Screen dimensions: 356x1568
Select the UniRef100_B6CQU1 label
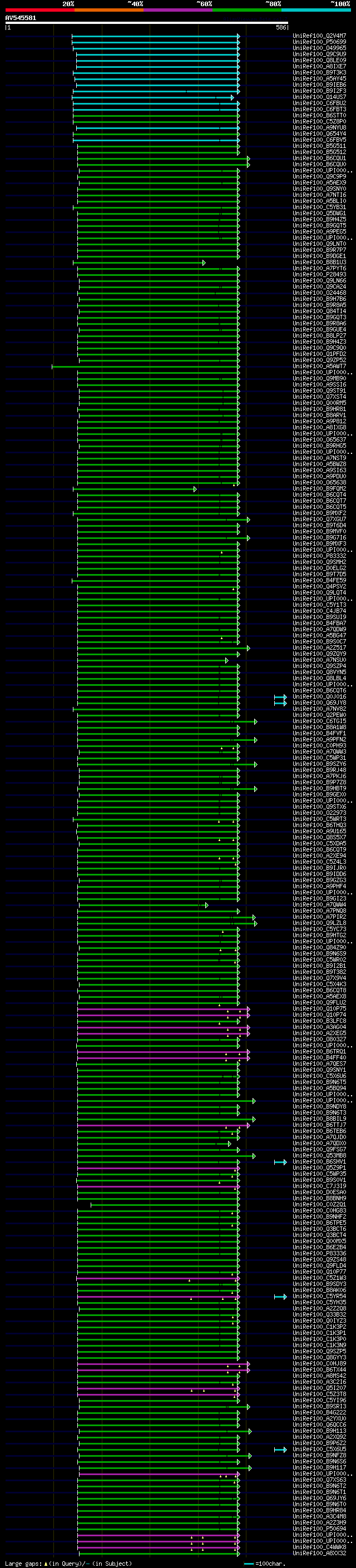coord(319,159)
